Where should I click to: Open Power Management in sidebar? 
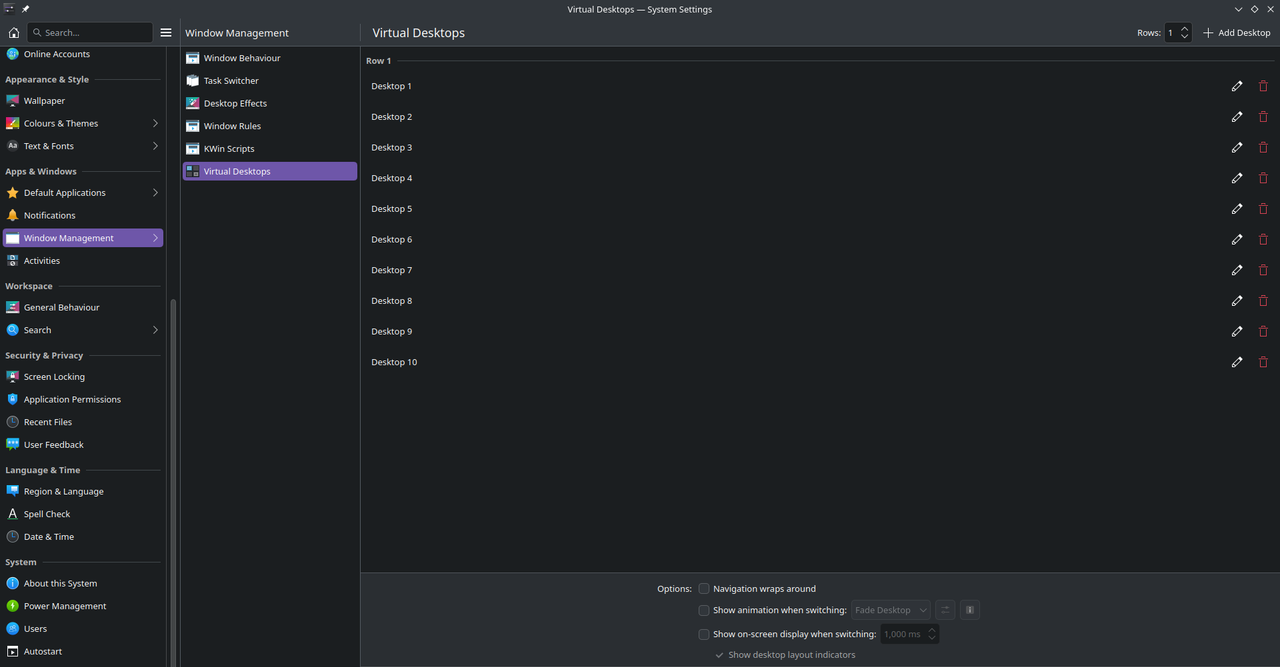click(83, 606)
